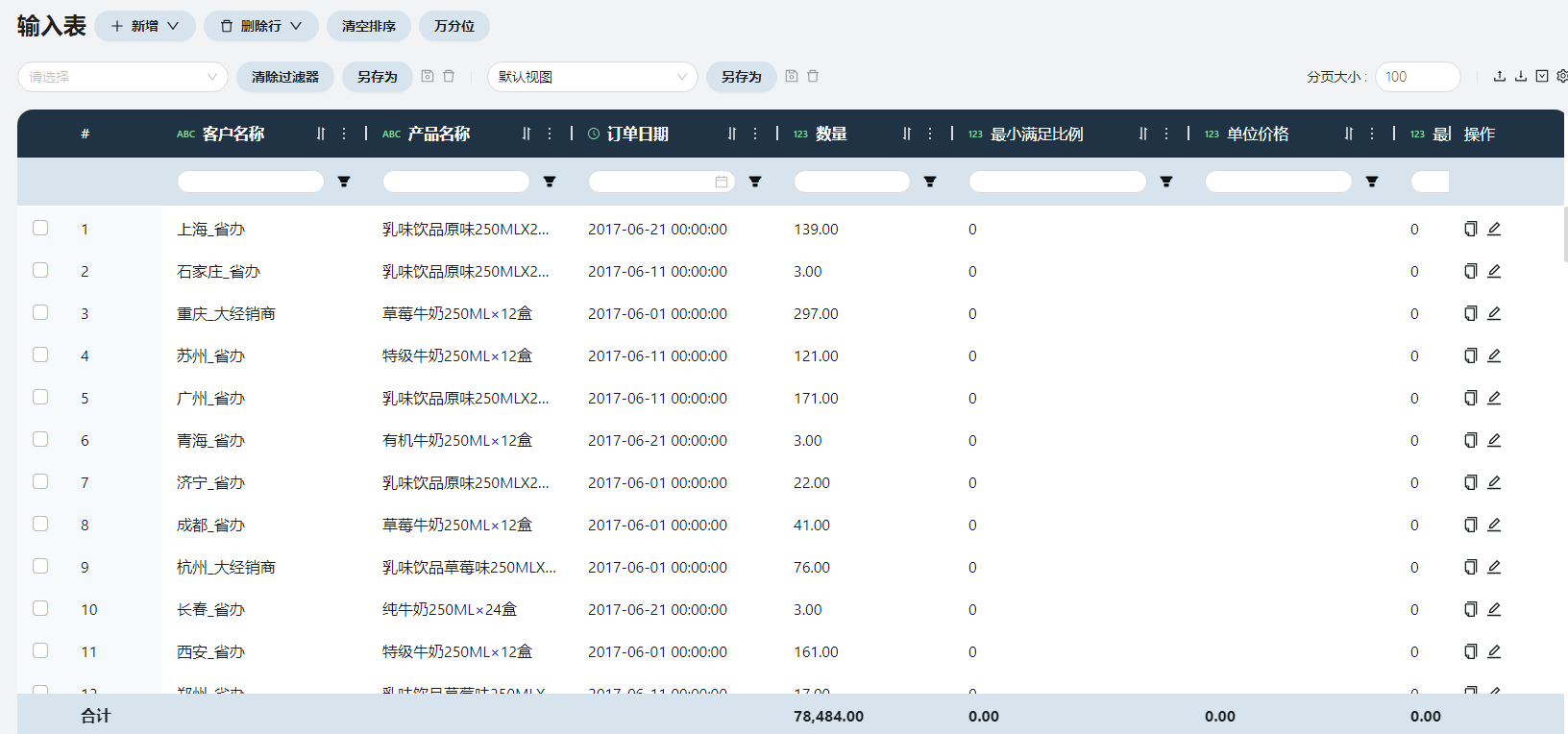Click the download icon beside the upload icon
Screen dimensions: 1568x734
[1520, 77]
